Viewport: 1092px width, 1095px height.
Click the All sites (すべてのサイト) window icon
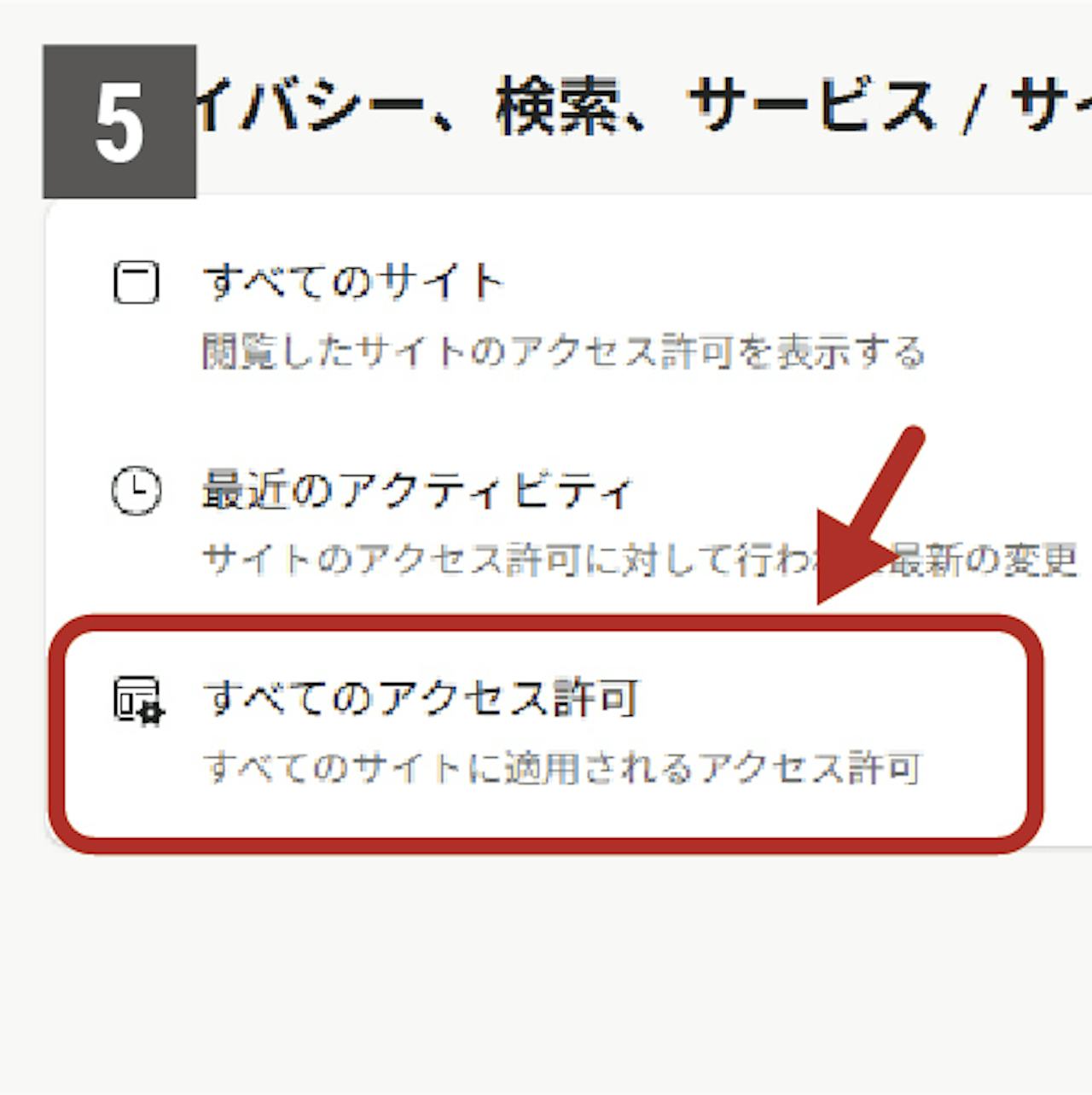136,282
